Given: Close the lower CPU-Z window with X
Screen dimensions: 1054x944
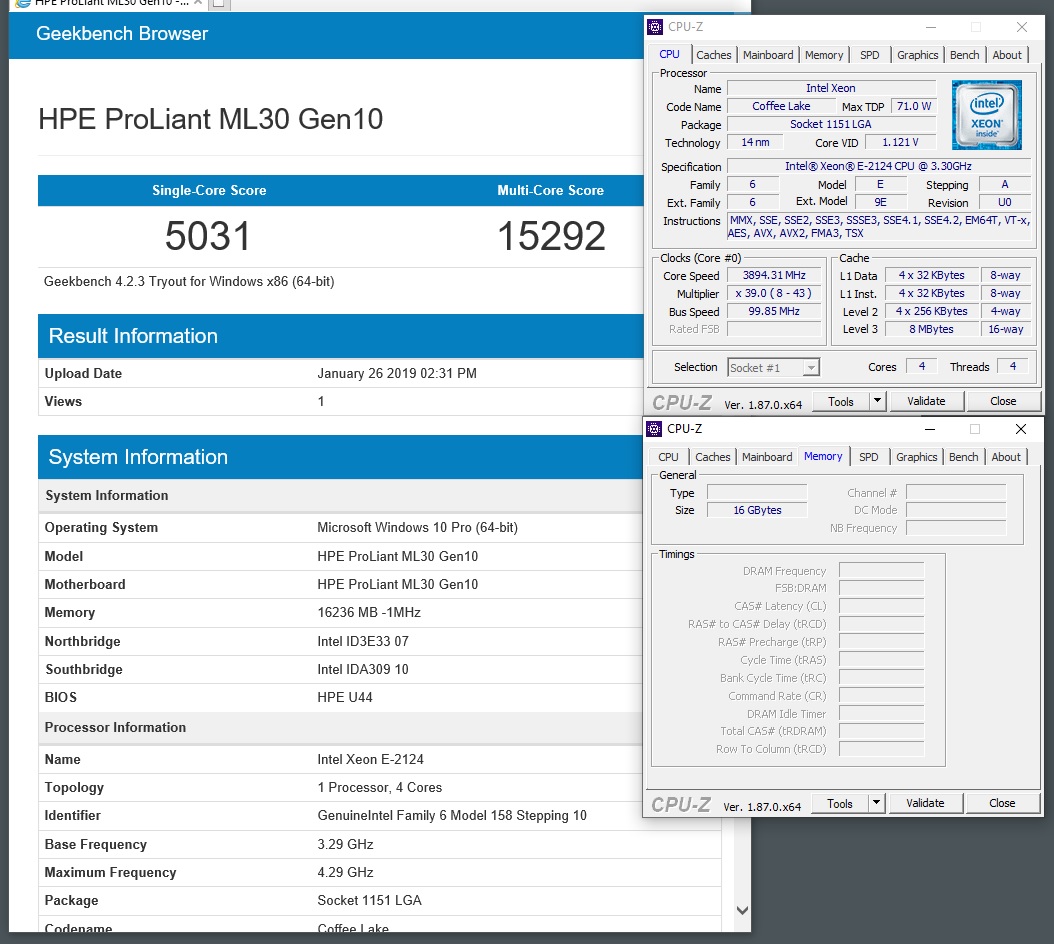Looking at the screenshot, I should pos(1020,429).
